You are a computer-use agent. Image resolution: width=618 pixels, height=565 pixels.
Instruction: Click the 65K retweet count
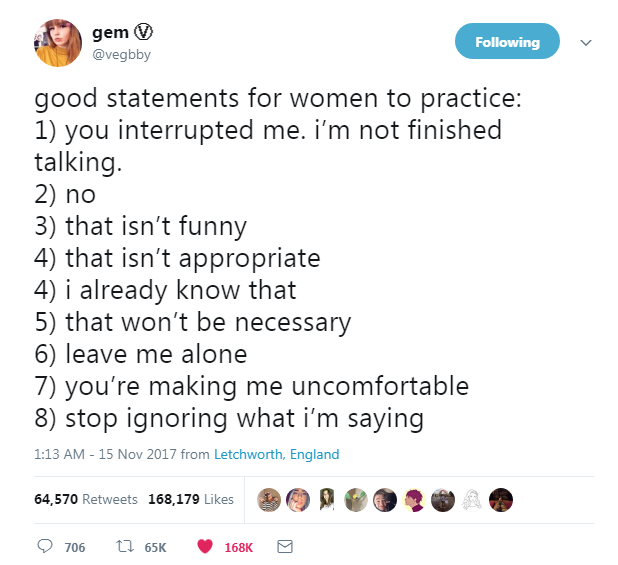pos(155,548)
